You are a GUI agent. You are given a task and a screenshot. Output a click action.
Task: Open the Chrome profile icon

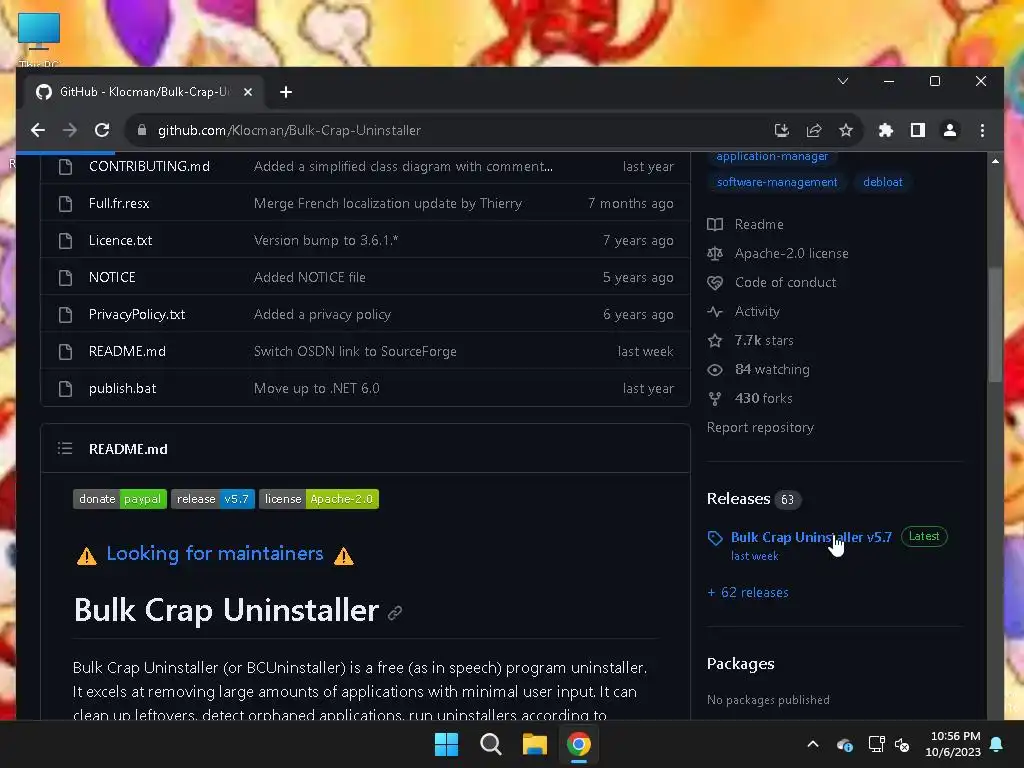pos(950,130)
